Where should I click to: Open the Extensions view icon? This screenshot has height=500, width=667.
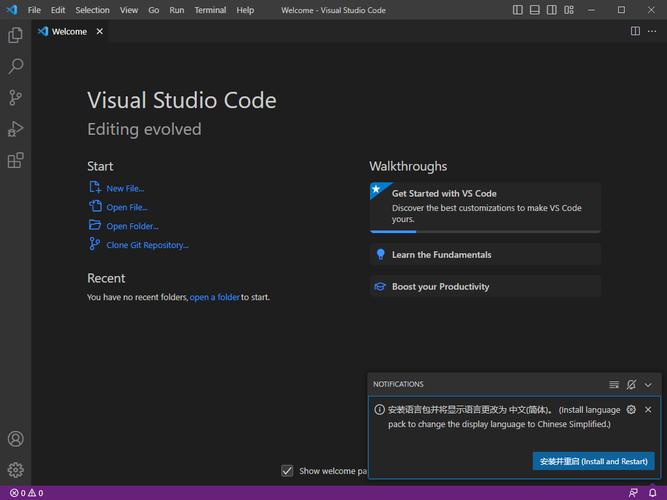[15, 160]
